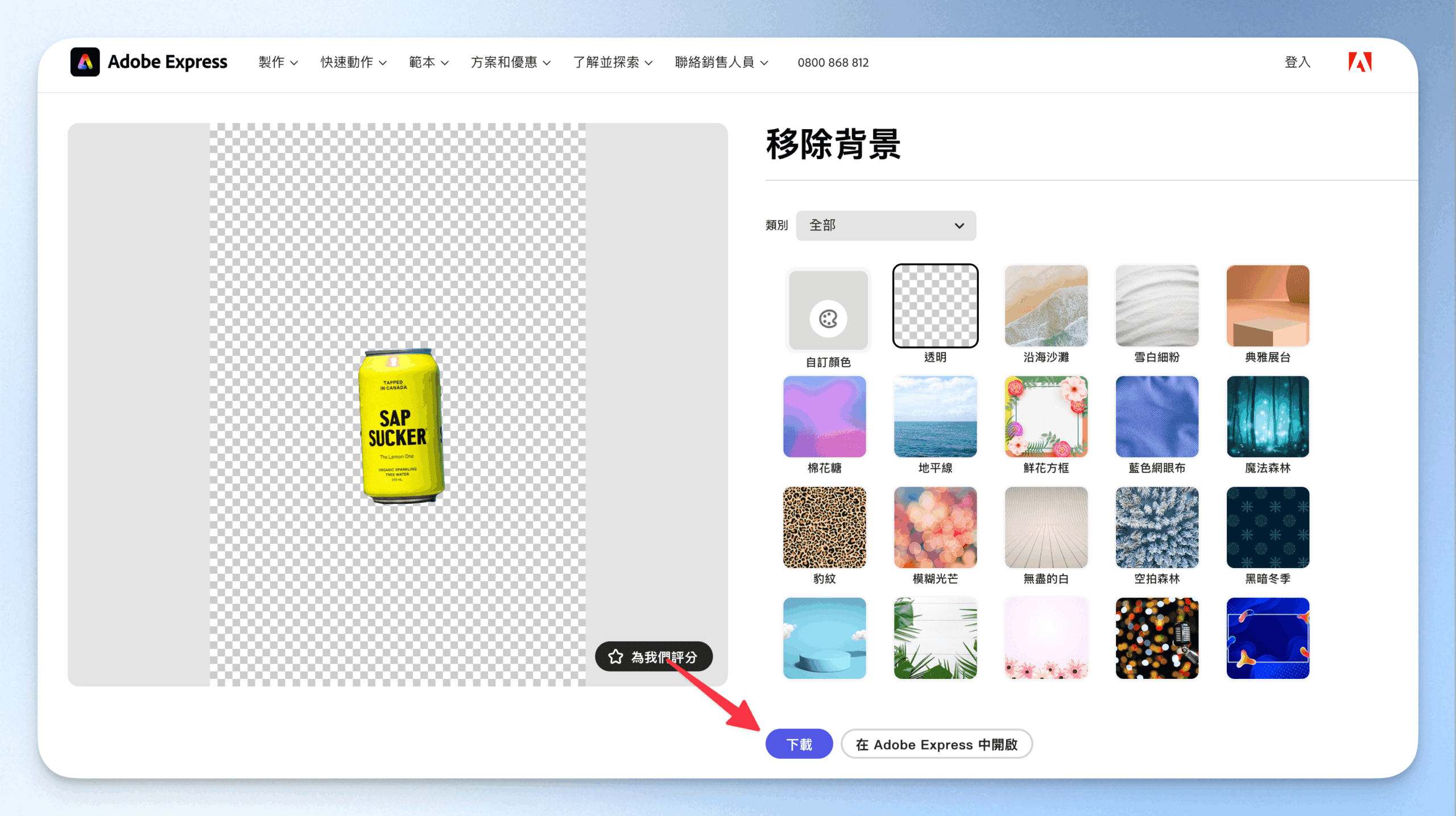Select the 鮮花方框 floral frame background
The image size is (1456, 816).
[x=1046, y=416]
